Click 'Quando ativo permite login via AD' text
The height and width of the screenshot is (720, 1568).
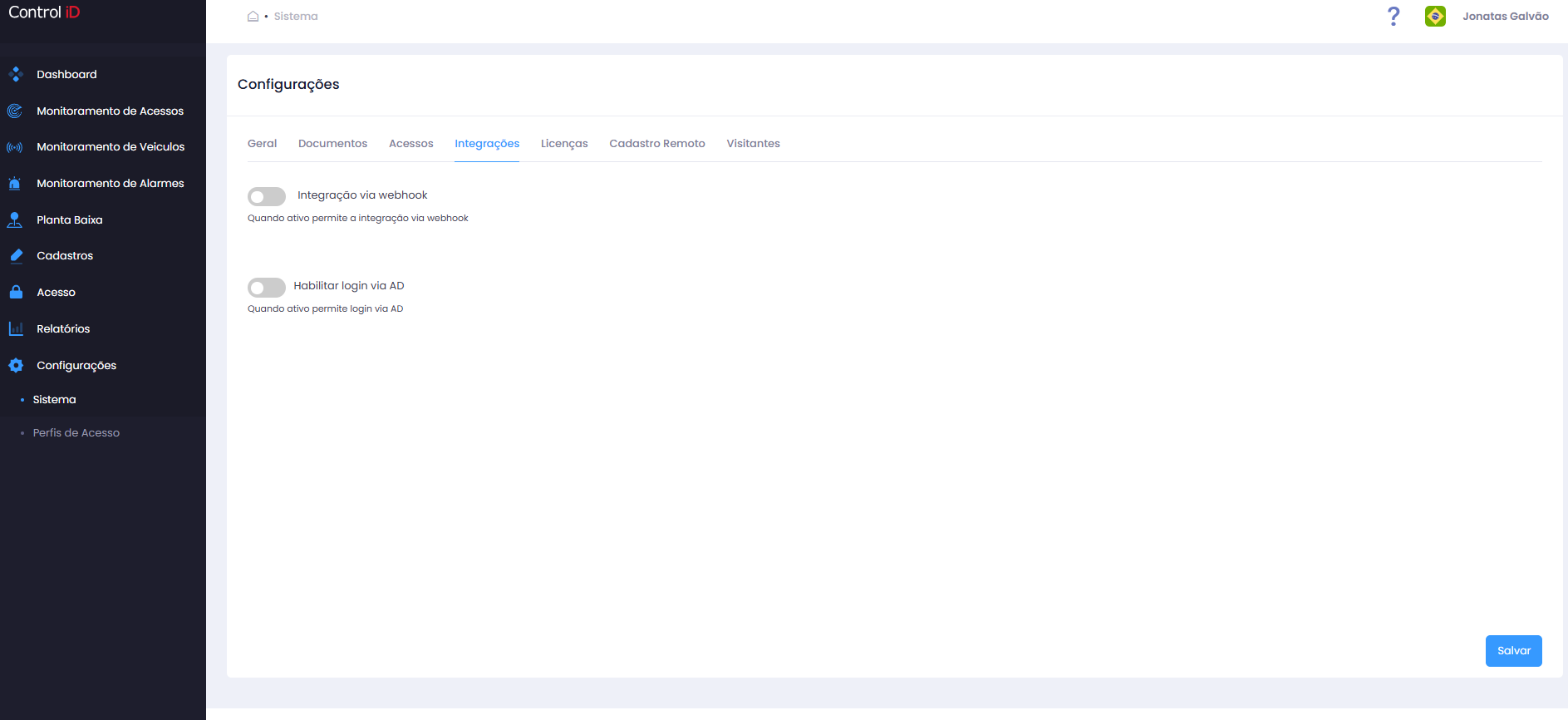tap(326, 309)
